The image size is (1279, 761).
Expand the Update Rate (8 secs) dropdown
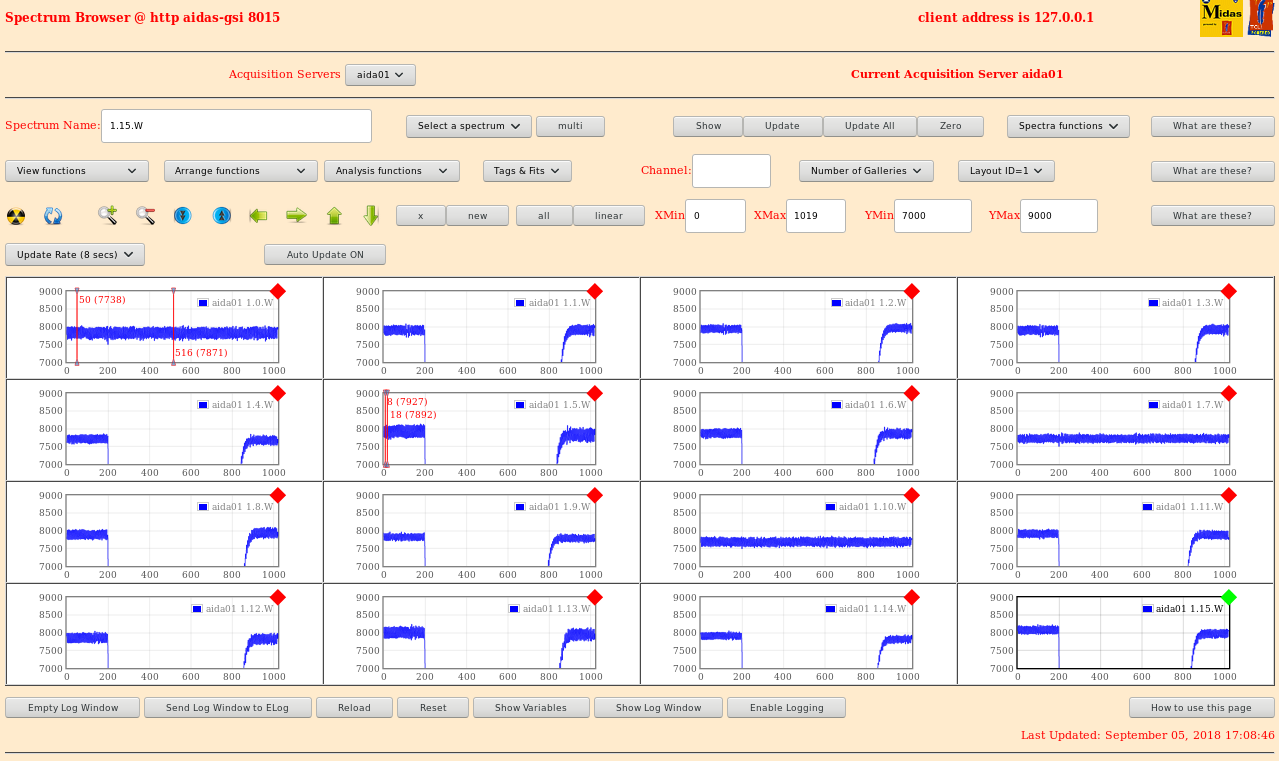pos(75,255)
